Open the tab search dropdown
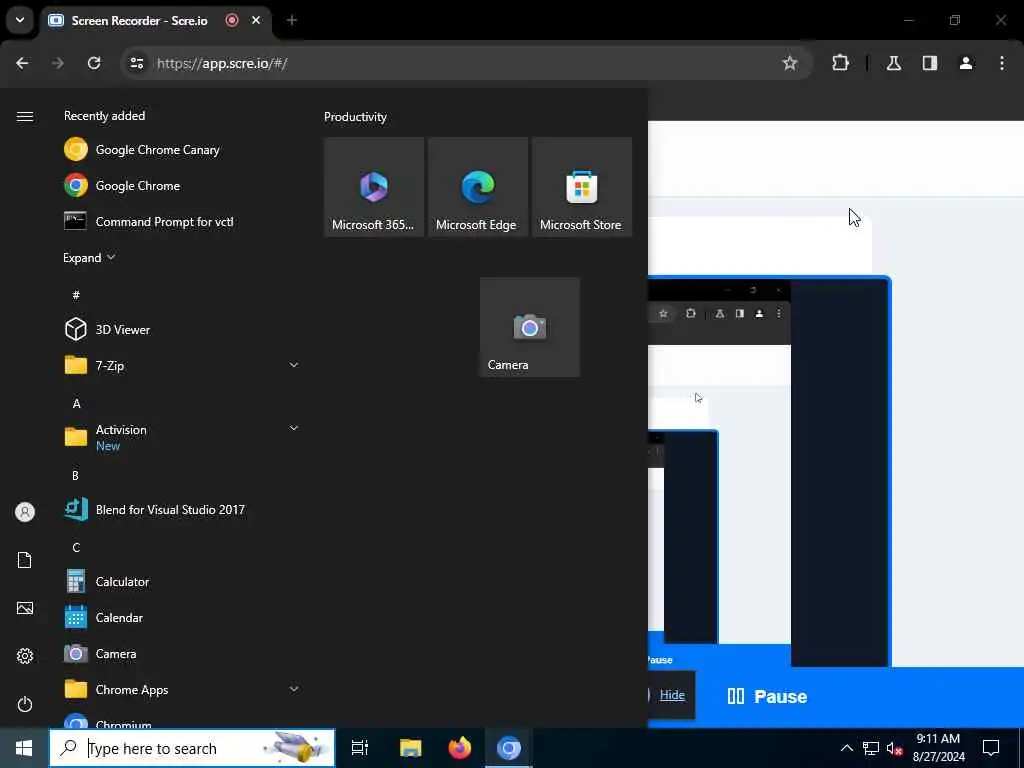Screen dimensions: 1024x768 [x=20, y=20]
